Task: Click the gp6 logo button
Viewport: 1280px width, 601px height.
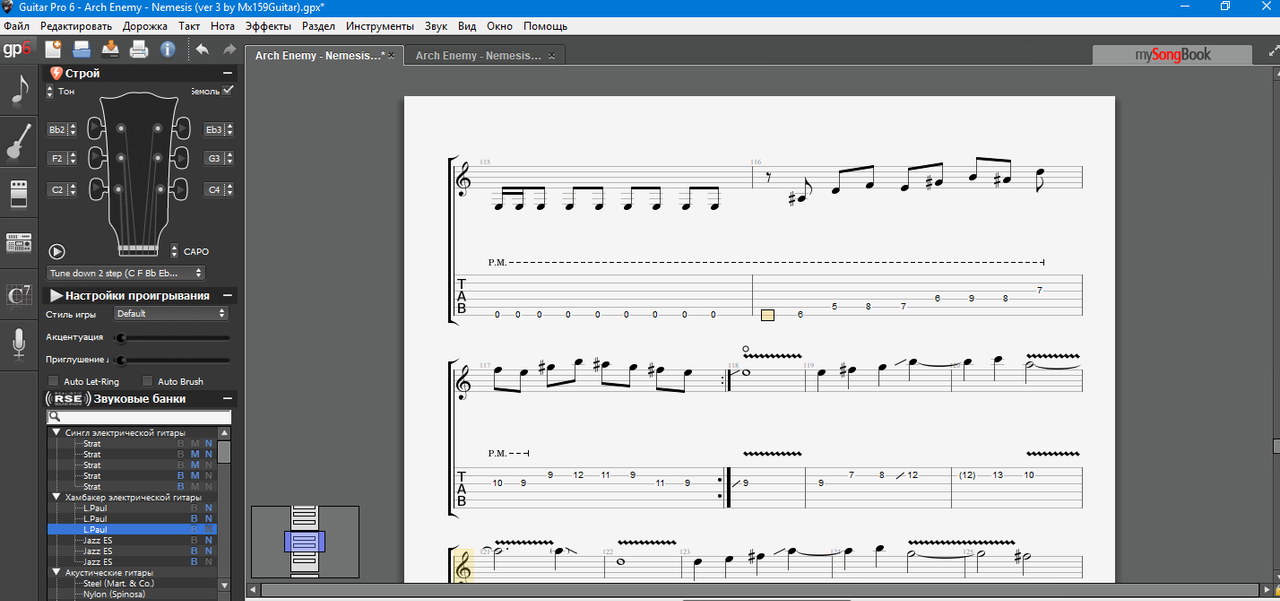Action: [18, 49]
